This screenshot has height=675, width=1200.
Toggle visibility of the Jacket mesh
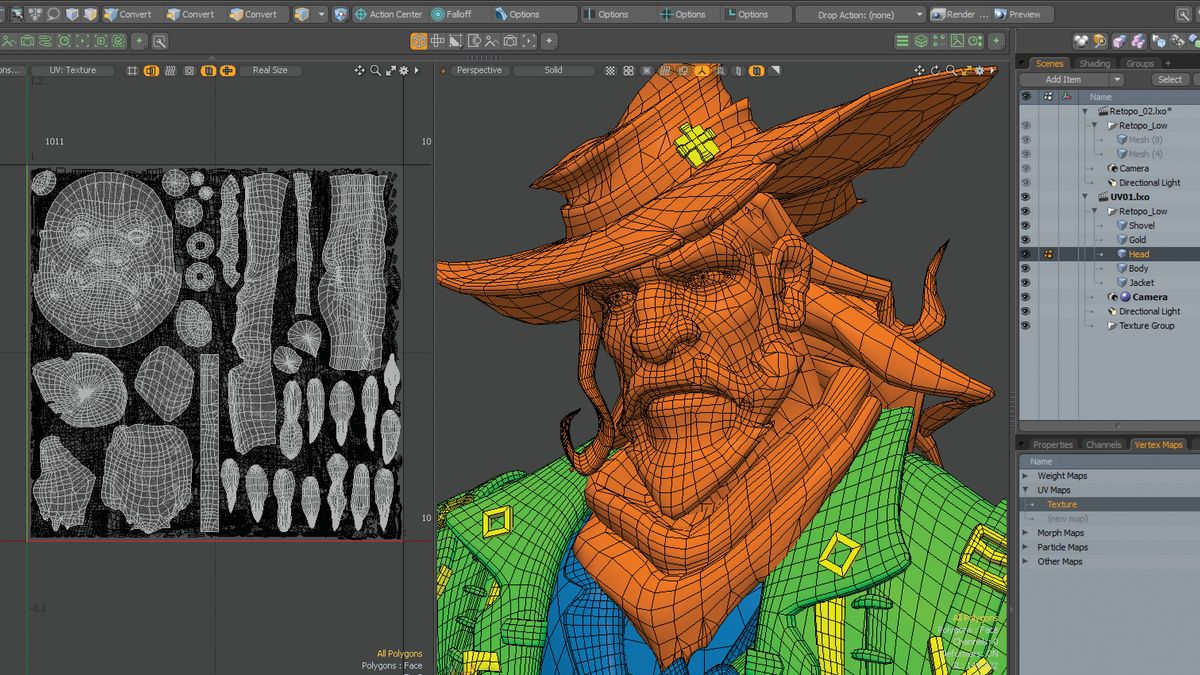pos(1024,282)
